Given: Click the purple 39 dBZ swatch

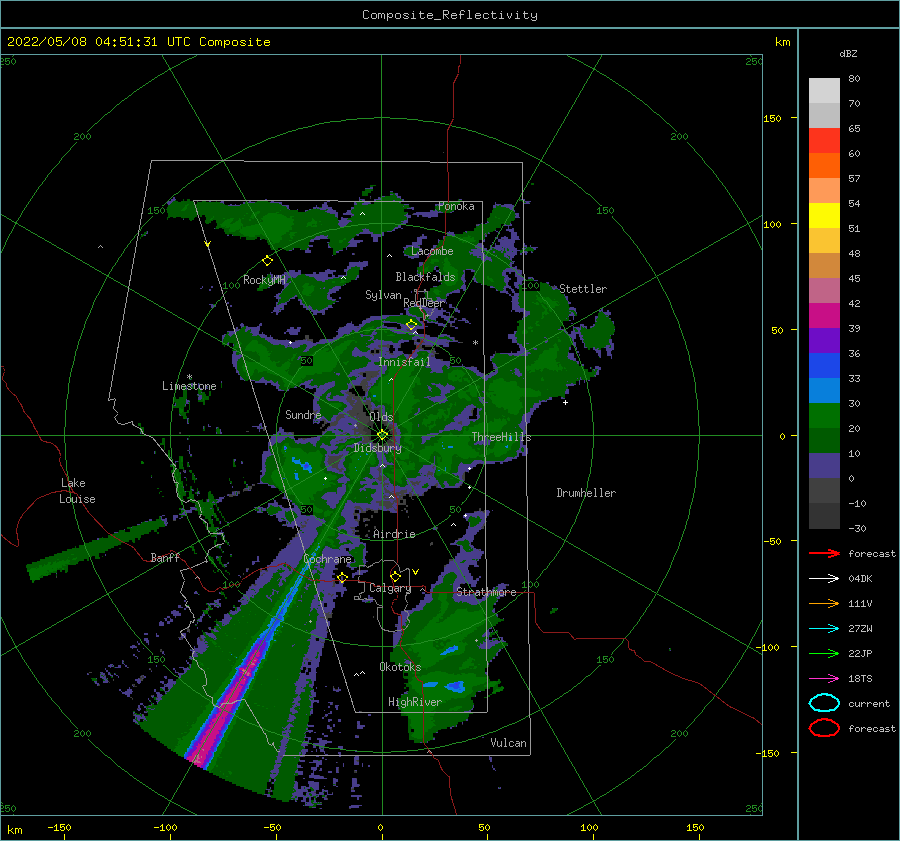Looking at the screenshot, I should 824,340.
